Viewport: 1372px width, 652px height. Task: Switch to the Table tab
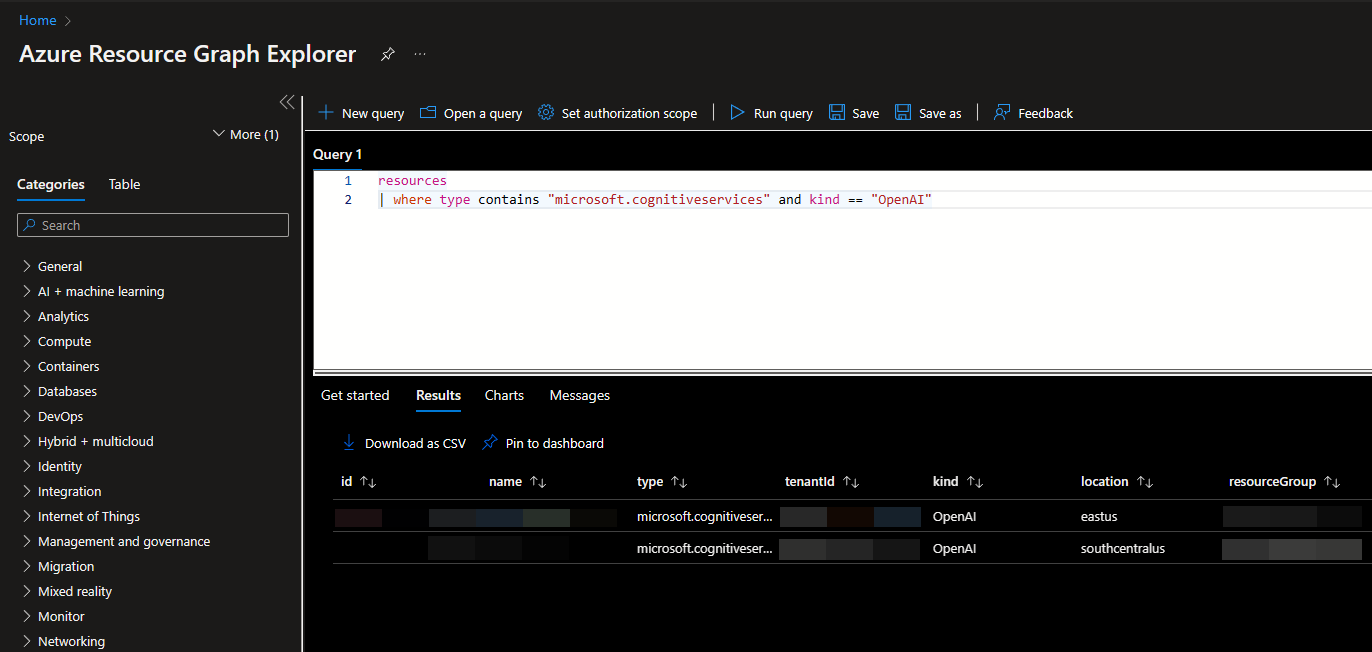124,184
